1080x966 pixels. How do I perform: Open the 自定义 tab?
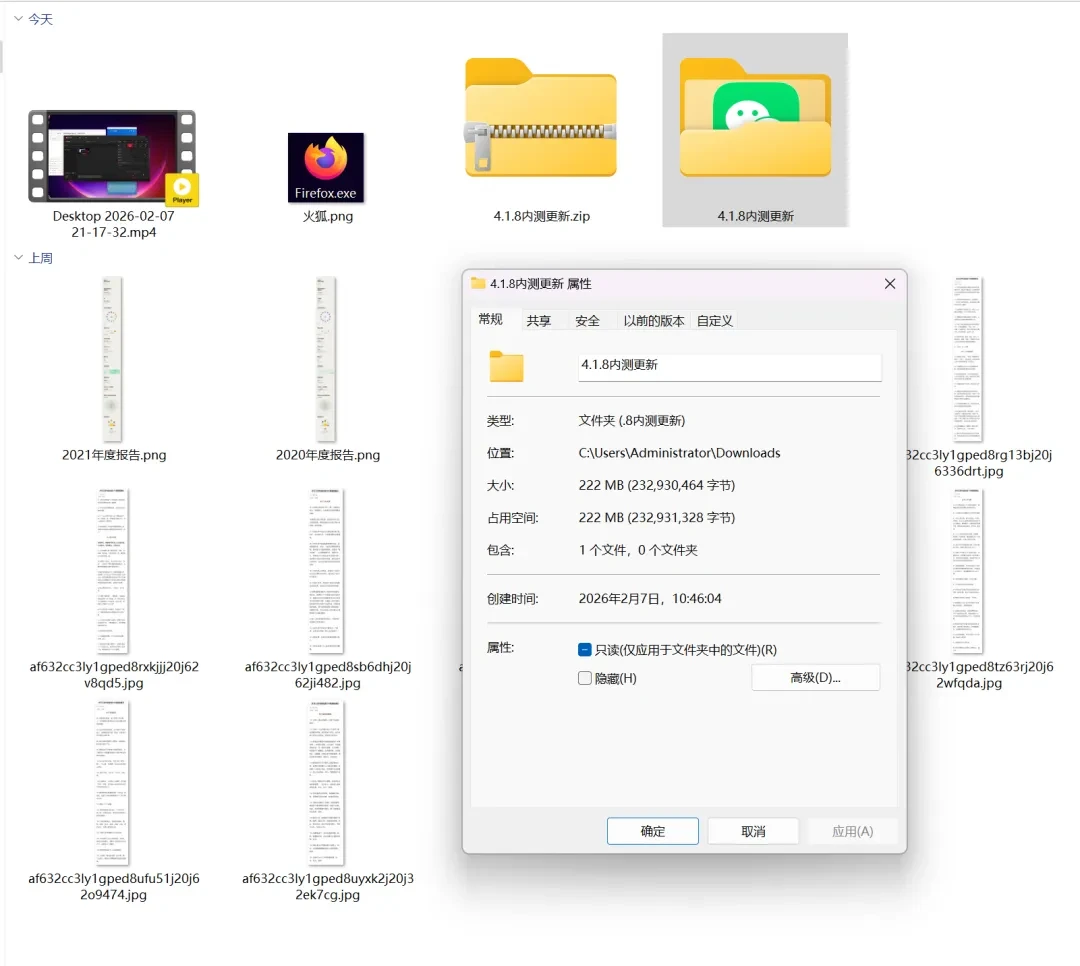(x=714, y=320)
